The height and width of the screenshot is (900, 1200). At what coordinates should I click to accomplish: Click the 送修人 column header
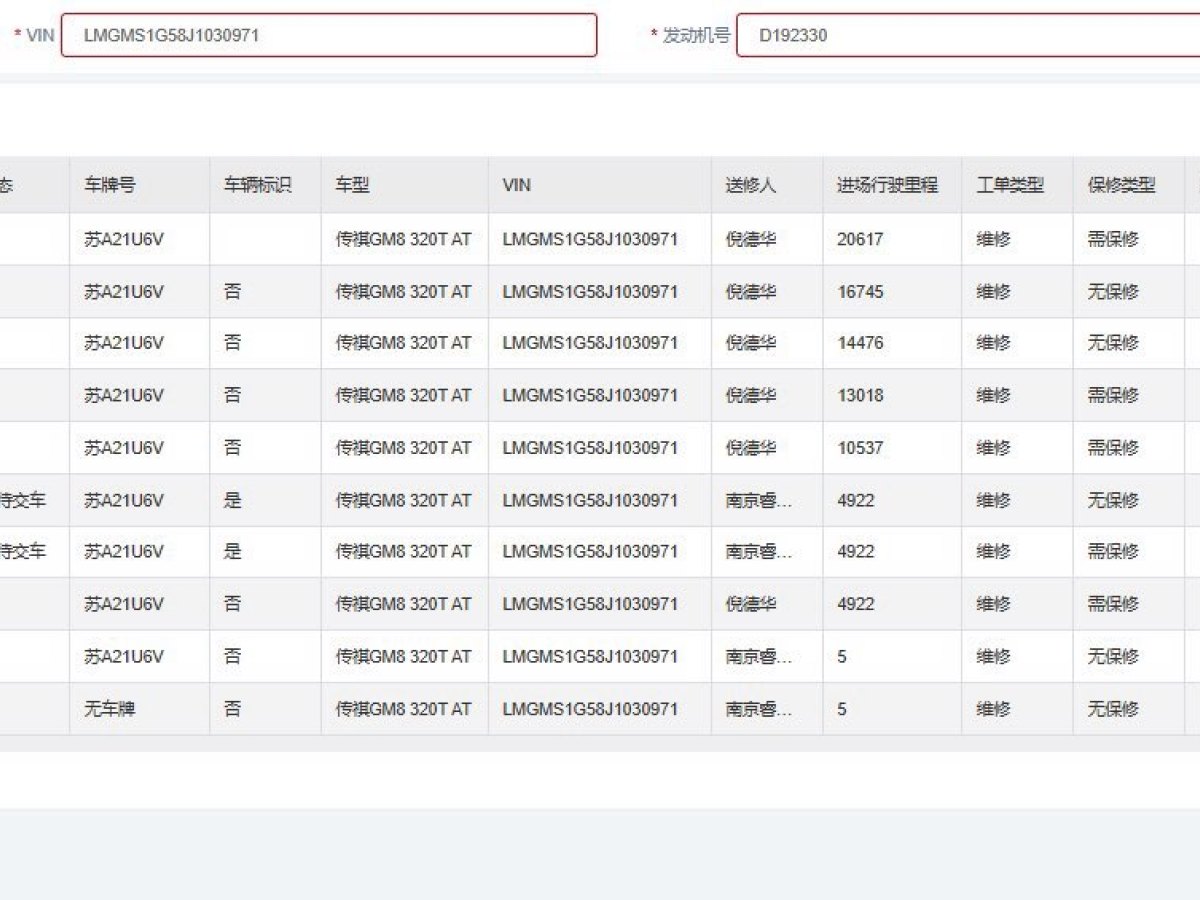pyautogui.click(x=750, y=185)
